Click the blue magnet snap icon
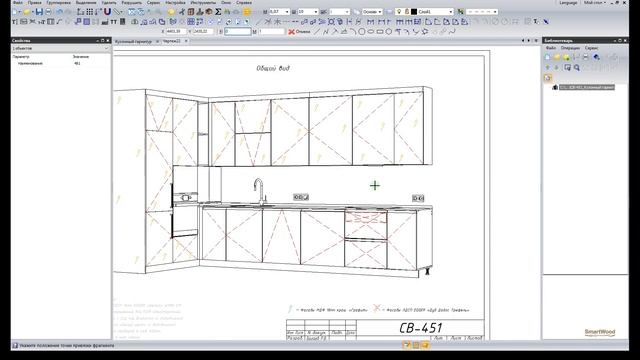 coord(107,12)
